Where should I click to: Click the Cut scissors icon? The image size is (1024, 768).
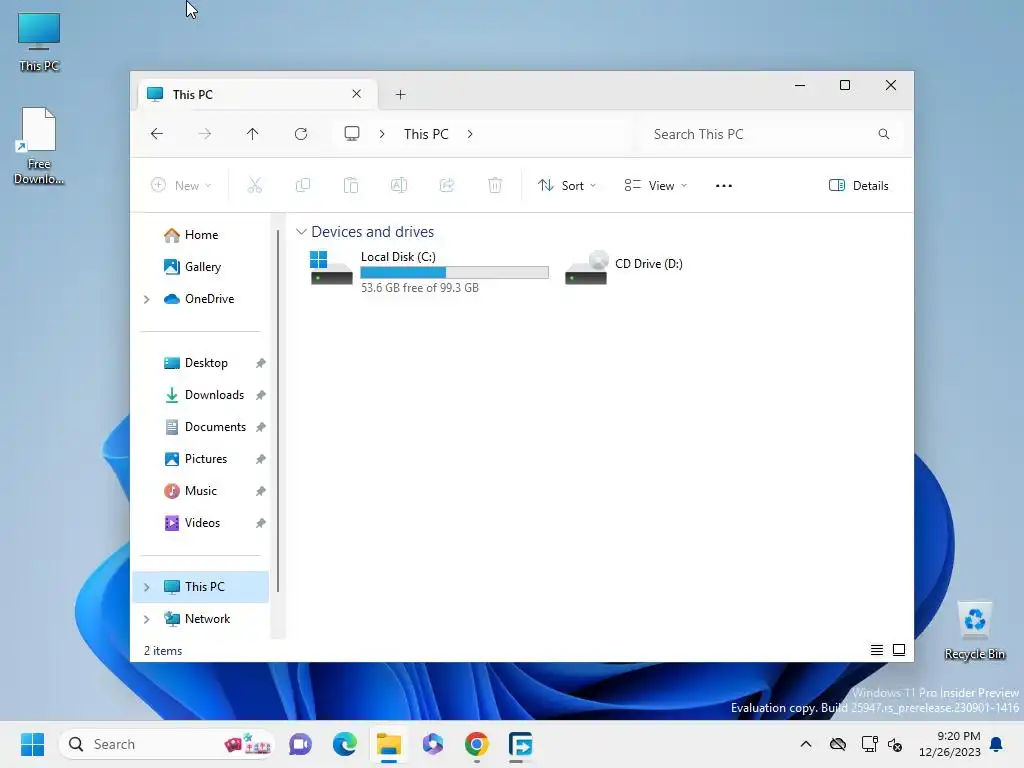tap(255, 185)
